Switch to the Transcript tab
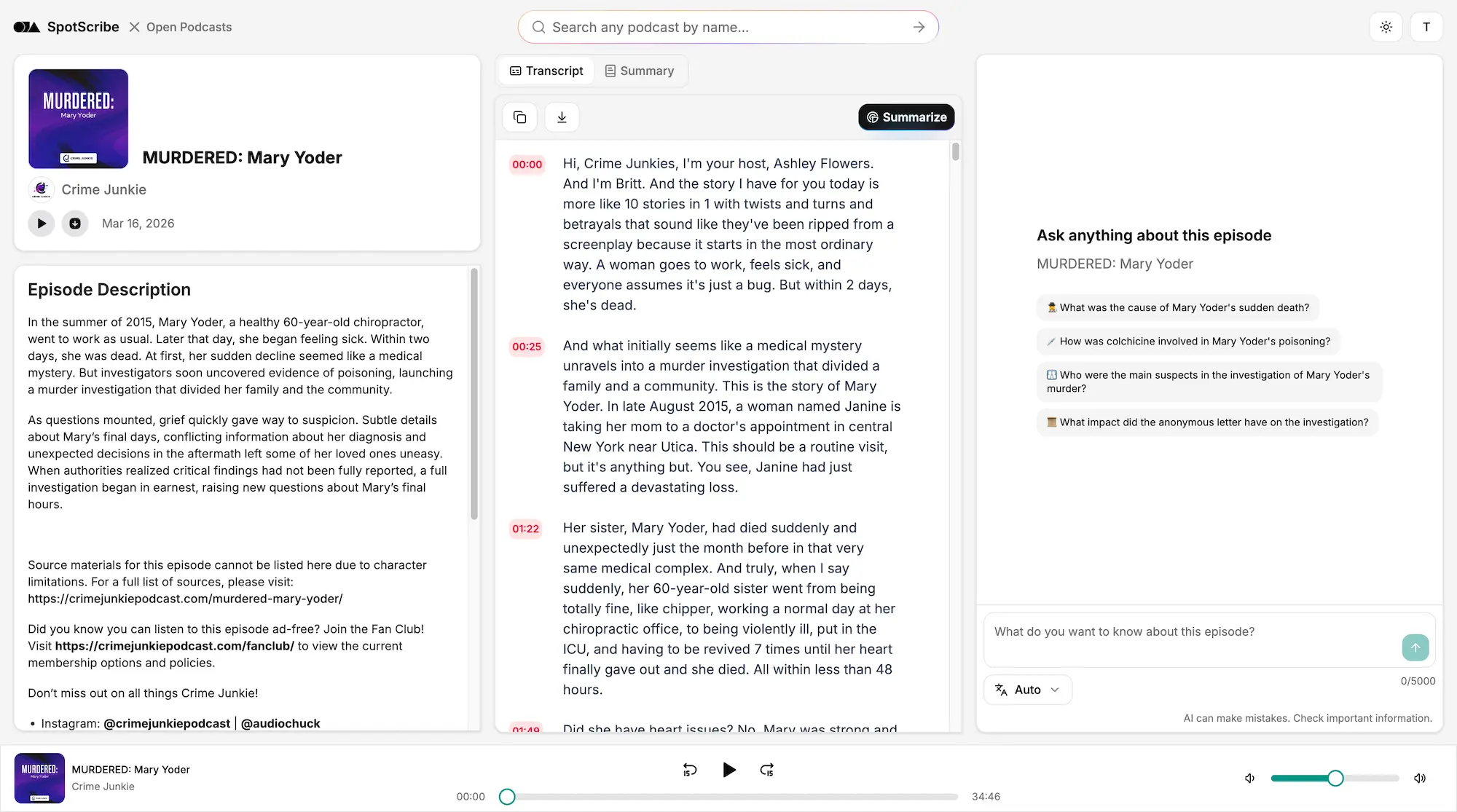This screenshot has width=1457, height=812. 546,71
